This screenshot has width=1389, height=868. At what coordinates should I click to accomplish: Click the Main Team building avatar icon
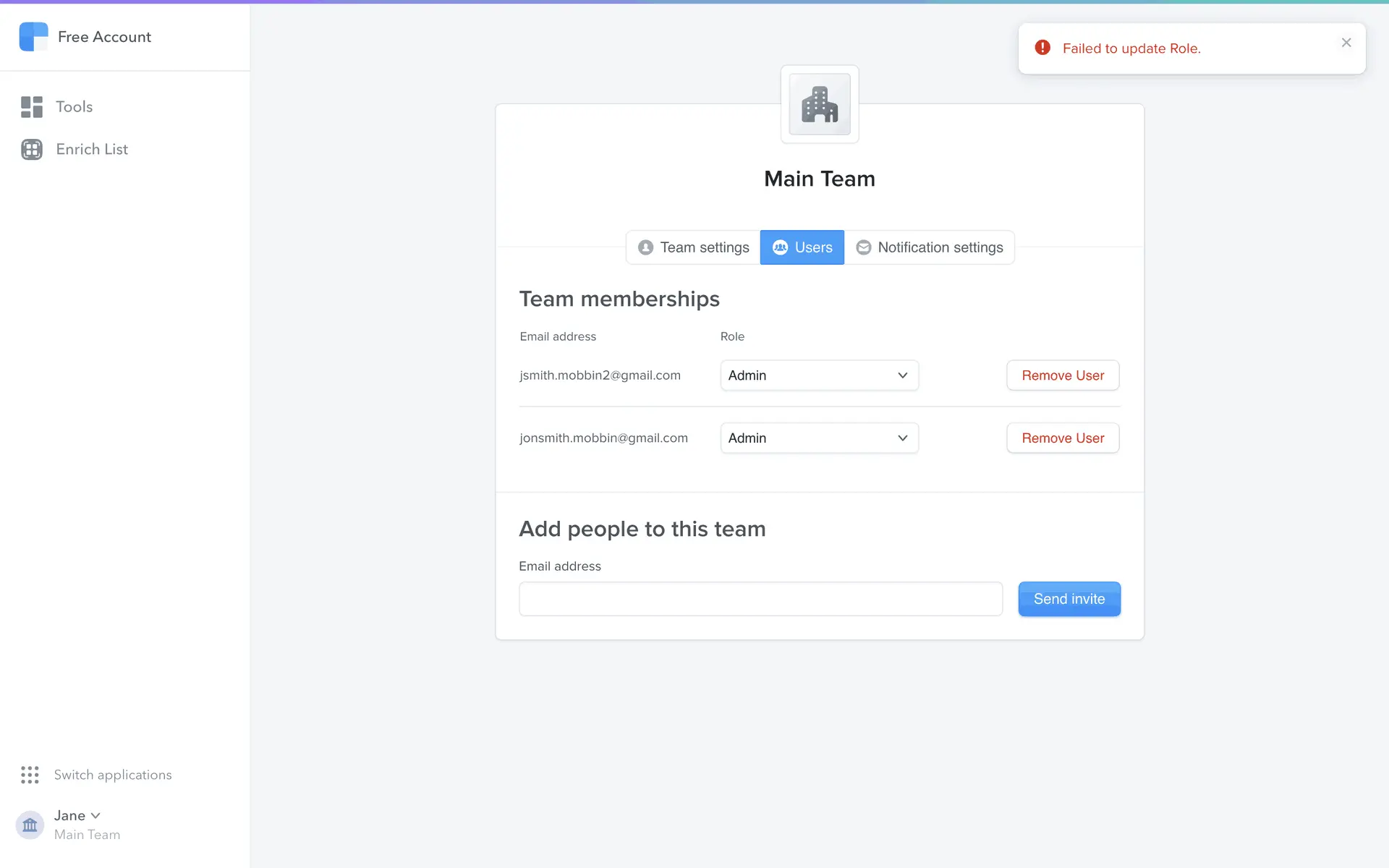(x=819, y=105)
